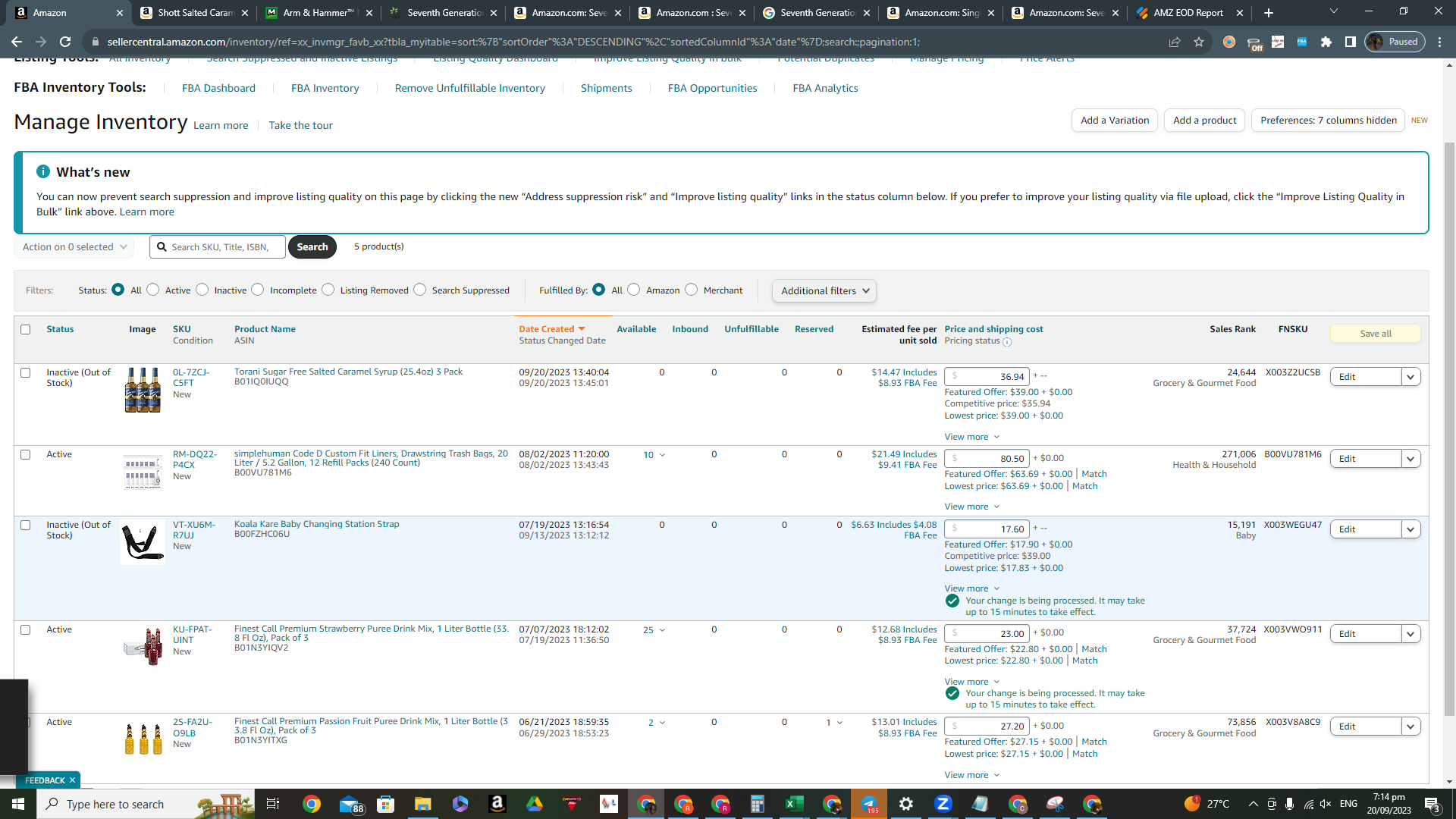Focus the Search SKU, Title, ISBN field
The width and height of the screenshot is (1456, 819).
[218, 247]
